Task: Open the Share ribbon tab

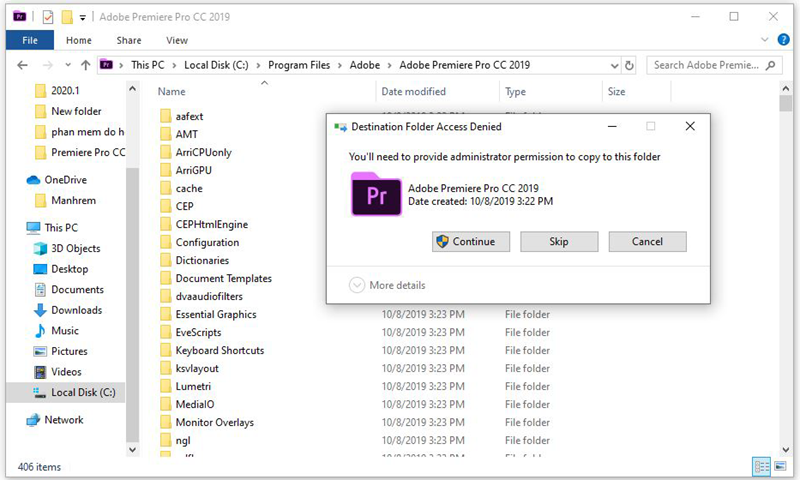Action: click(x=128, y=40)
